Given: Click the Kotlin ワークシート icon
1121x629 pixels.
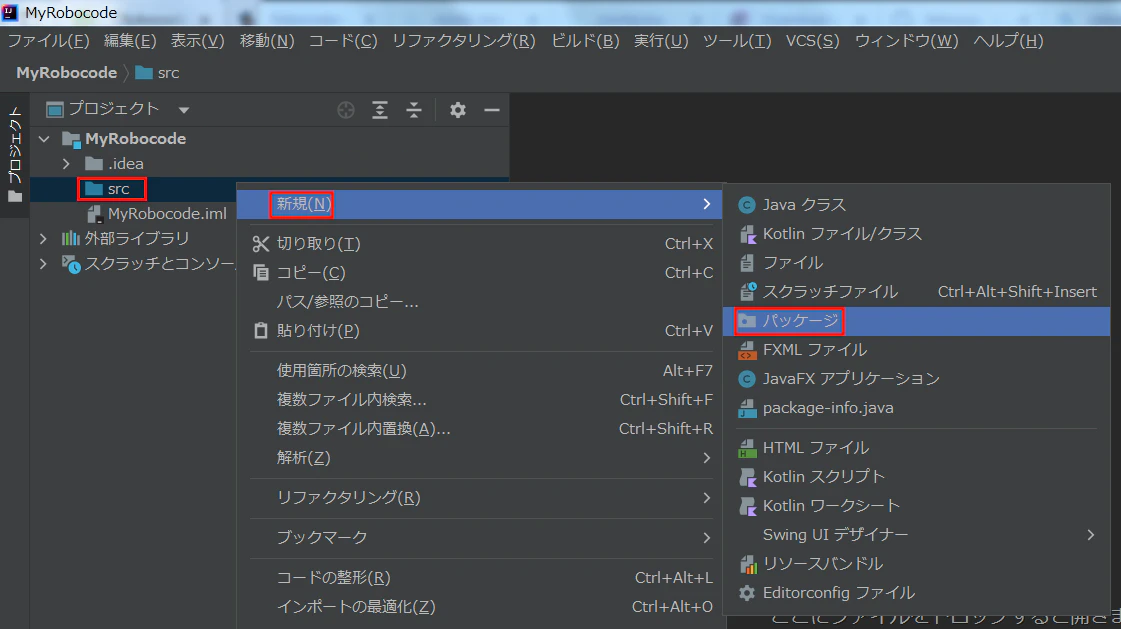Looking at the screenshot, I should pos(747,506).
